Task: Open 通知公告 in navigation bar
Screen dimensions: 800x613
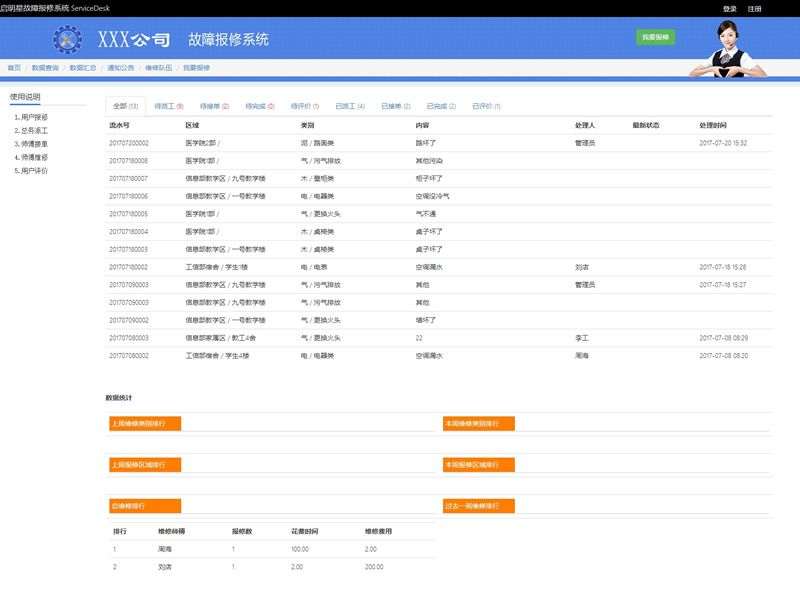Action: (x=120, y=68)
